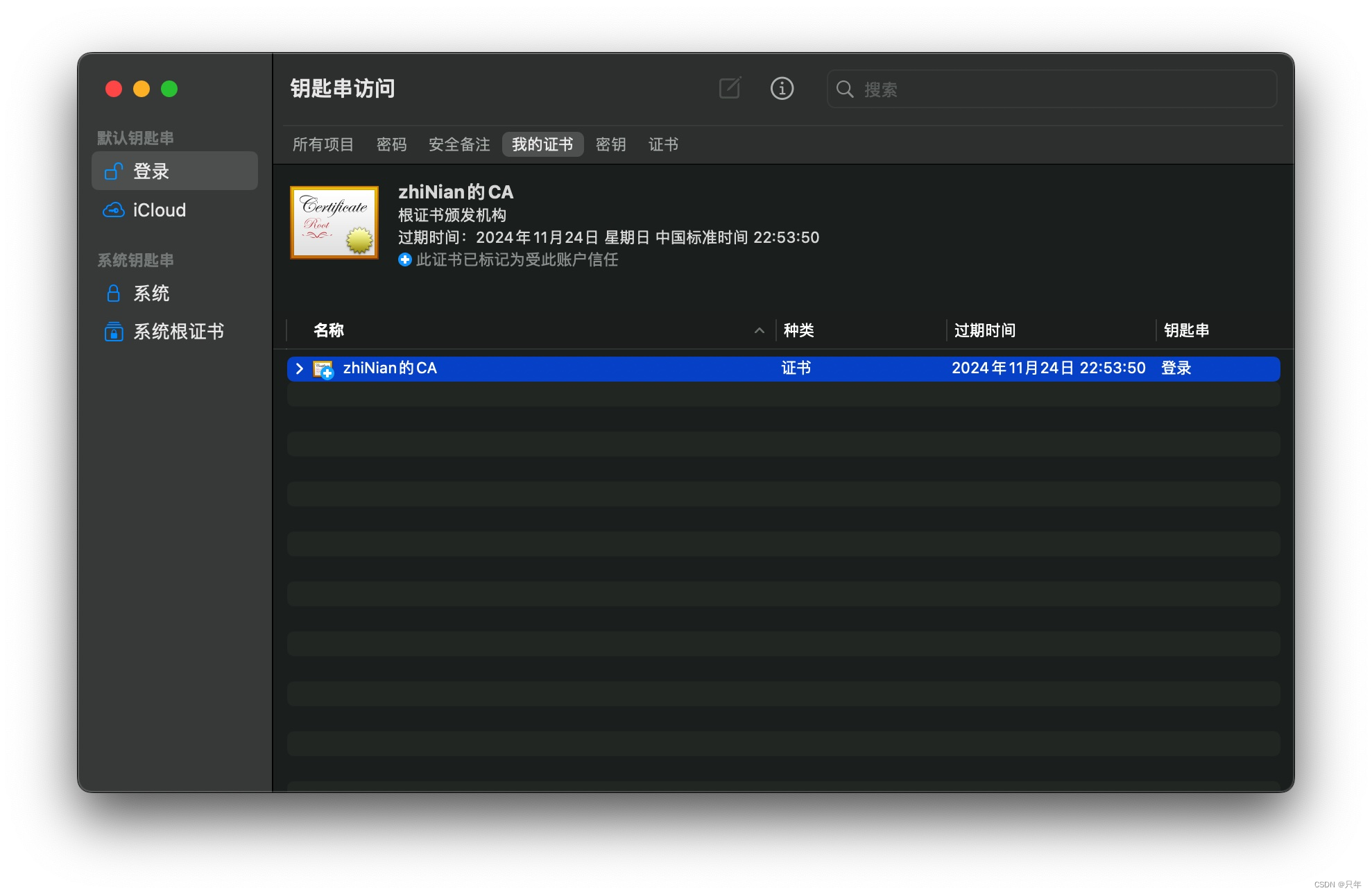Viewport: 1372px width, 895px height.
Task: Click the large root Certificate thumbnail
Action: [x=334, y=222]
